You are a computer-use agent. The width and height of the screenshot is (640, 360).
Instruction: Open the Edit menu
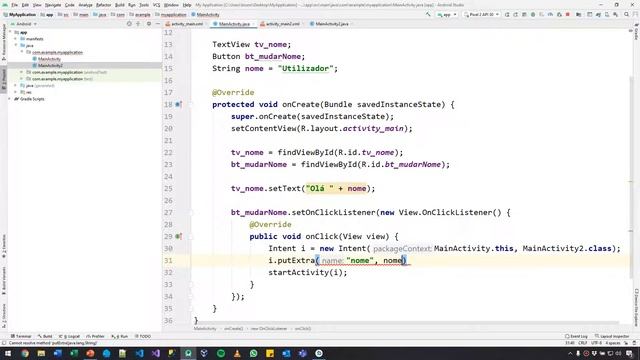tap(25, 5)
